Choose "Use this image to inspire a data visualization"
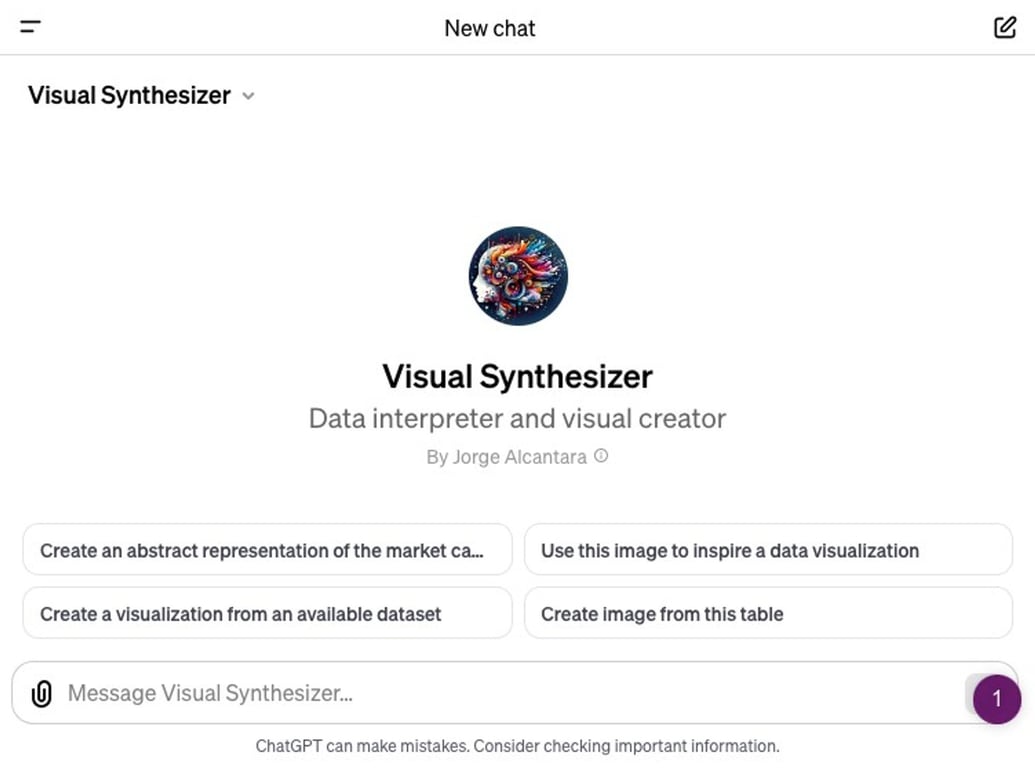Viewport: 1035px width, 768px height. pos(767,550)
